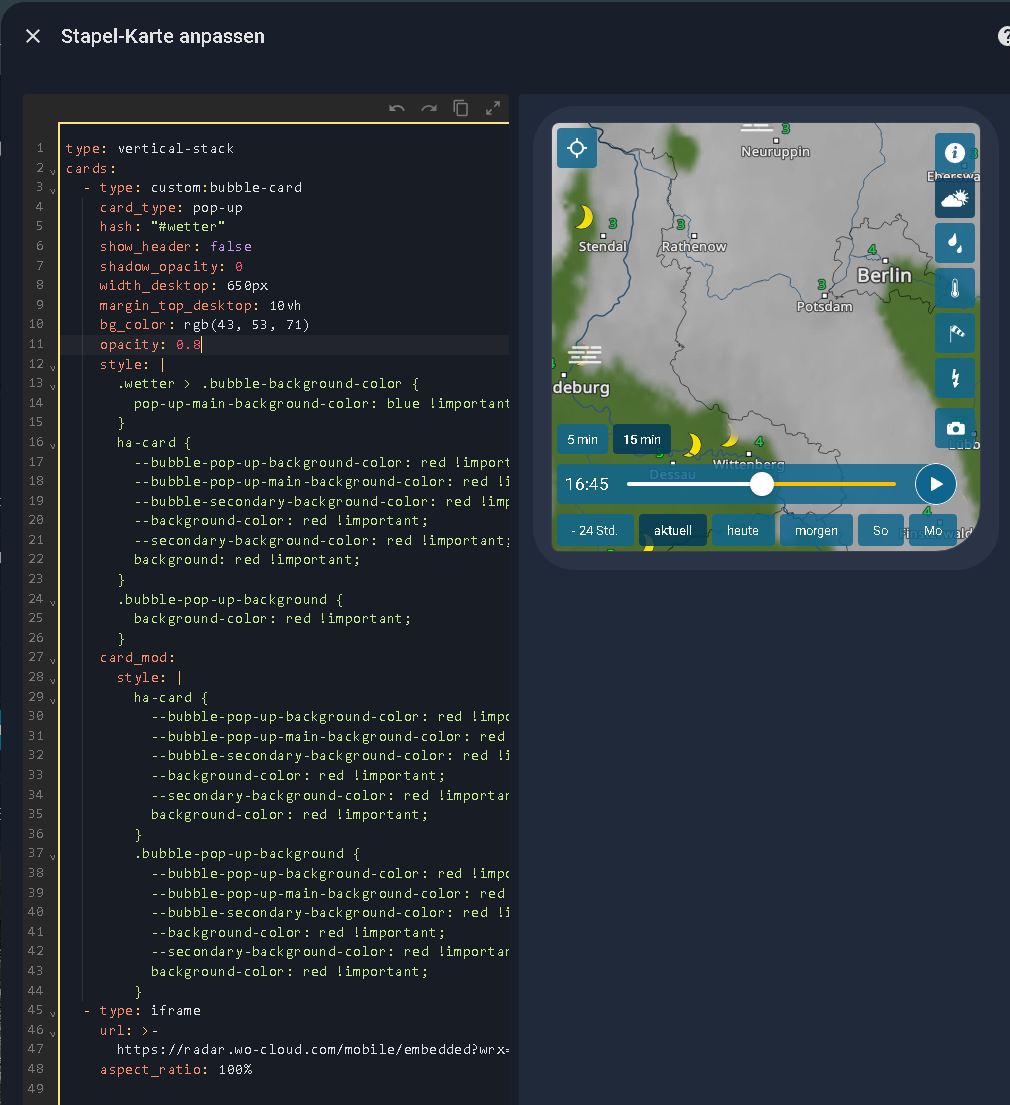This screenshot has height=1105, width=1010.
Task: Center map with the locate crosshair icon
Action: coord(577,150)
